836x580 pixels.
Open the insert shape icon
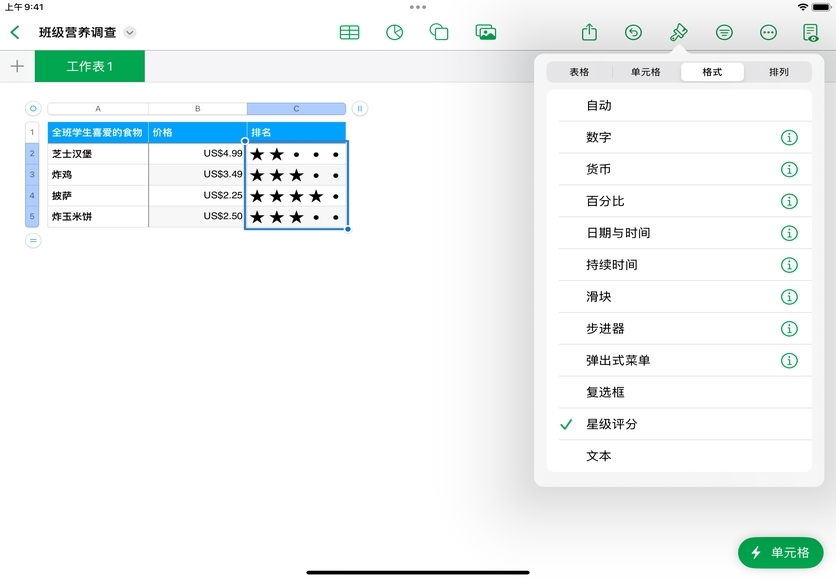(x=439, y=32)
